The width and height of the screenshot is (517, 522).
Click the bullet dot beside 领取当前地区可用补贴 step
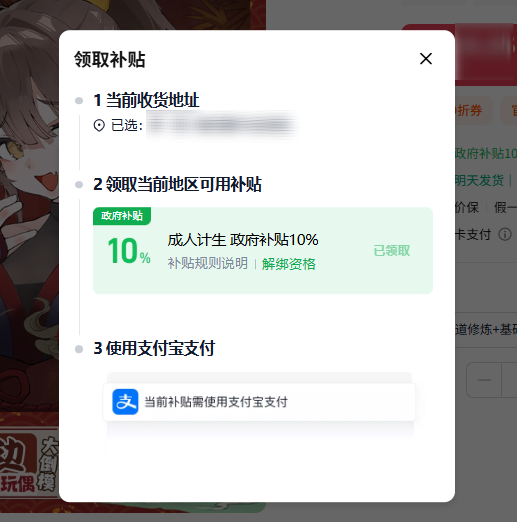[x=79, y=185]
